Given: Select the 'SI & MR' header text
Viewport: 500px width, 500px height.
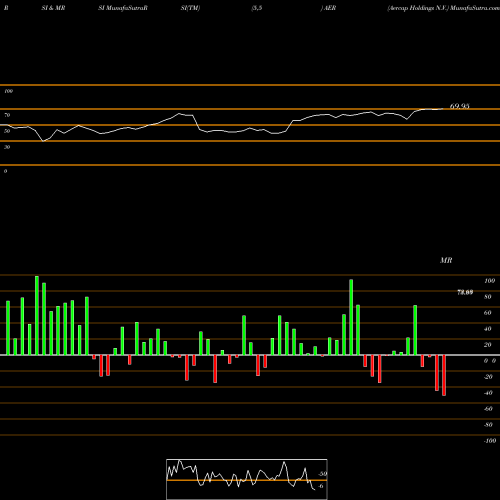Looking at the screenshot, I should [x=53, y=8].
